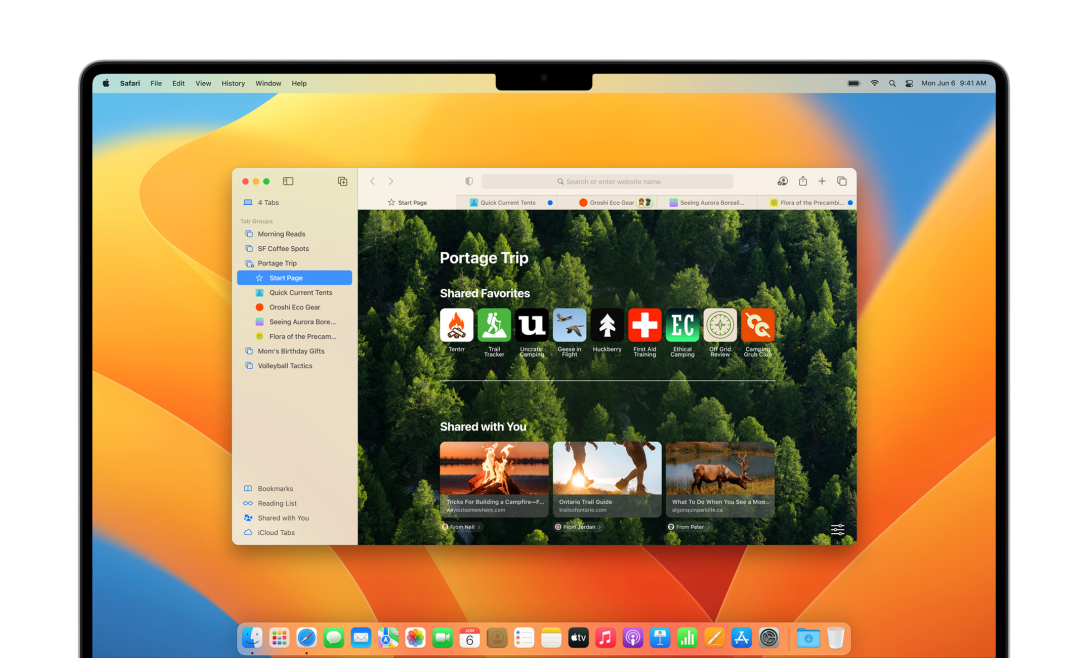The height and width of the screenshot is (658, 1080).
Task: Open the Tentrr favorite icon
Action: pos(457,325)
